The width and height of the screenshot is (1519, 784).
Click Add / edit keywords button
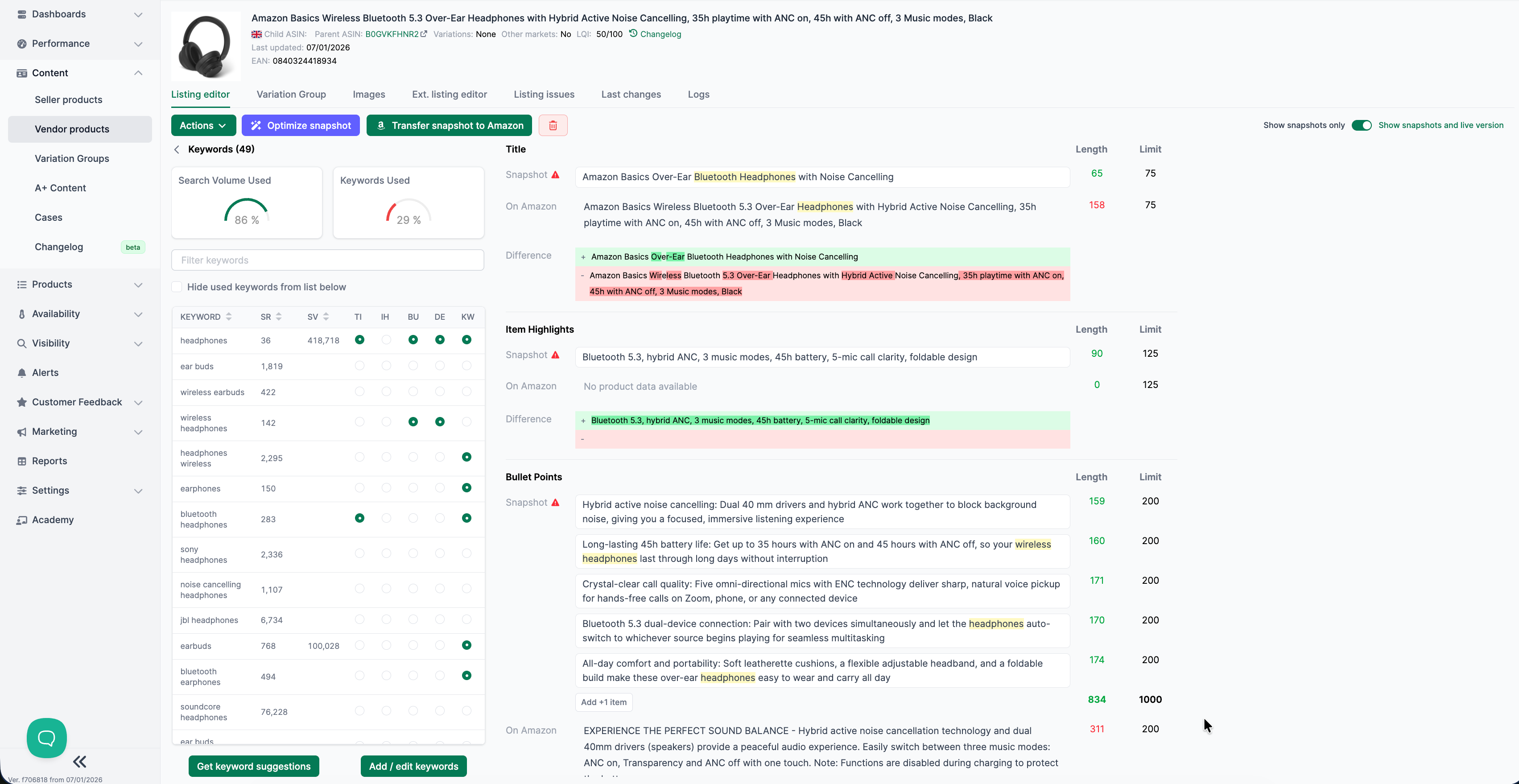[413, 766]
